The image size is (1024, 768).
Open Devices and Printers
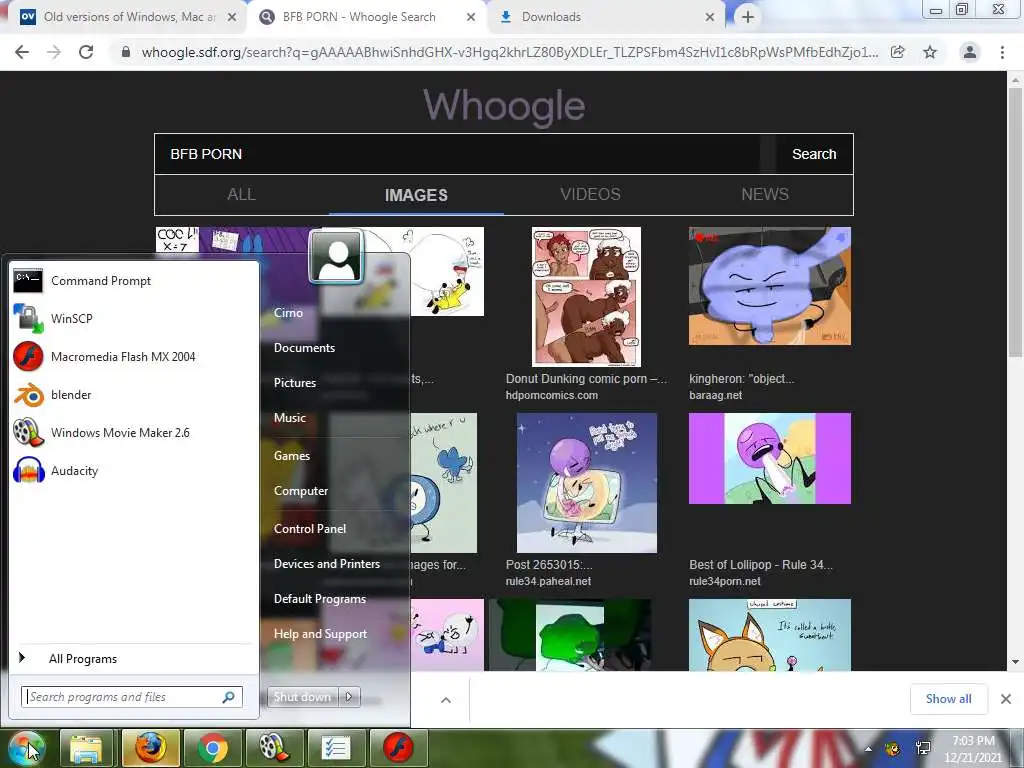click(x=327, y=564)
